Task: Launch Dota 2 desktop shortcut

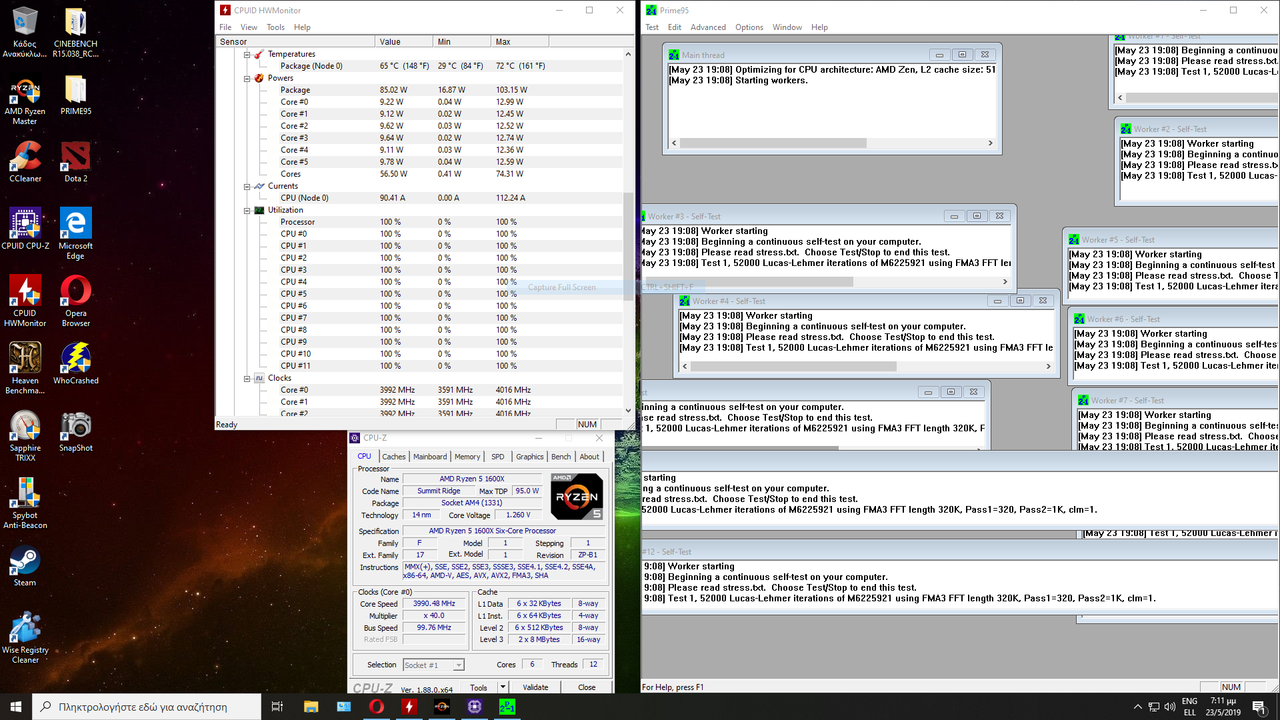Action: (x=76, y=161)
